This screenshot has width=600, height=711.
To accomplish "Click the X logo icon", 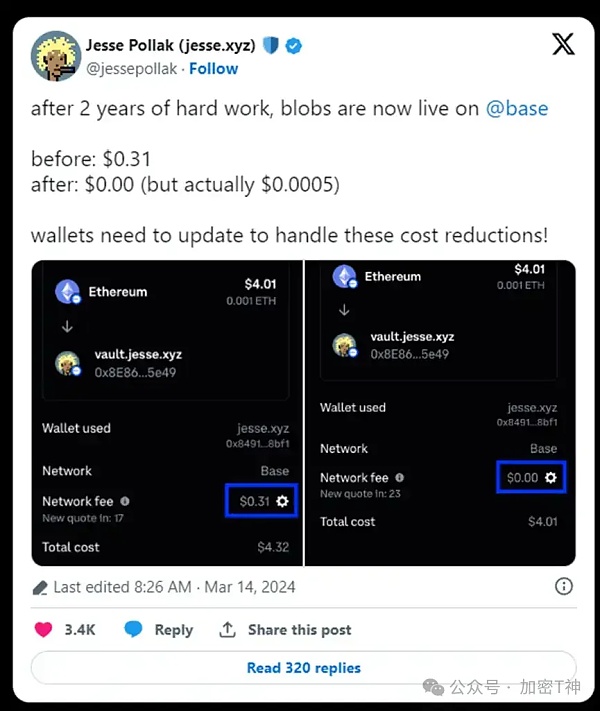I will (563, 44).
